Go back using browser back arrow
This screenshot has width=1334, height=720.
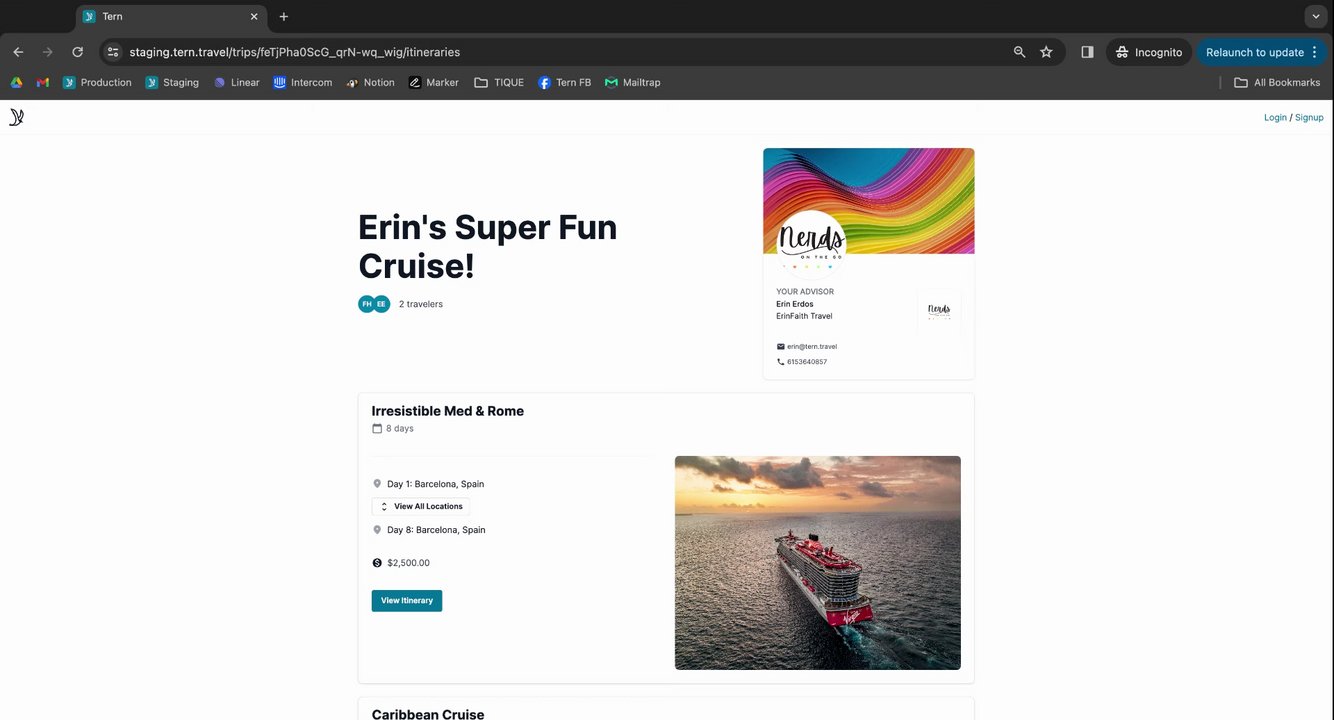(x=18, y=52)
